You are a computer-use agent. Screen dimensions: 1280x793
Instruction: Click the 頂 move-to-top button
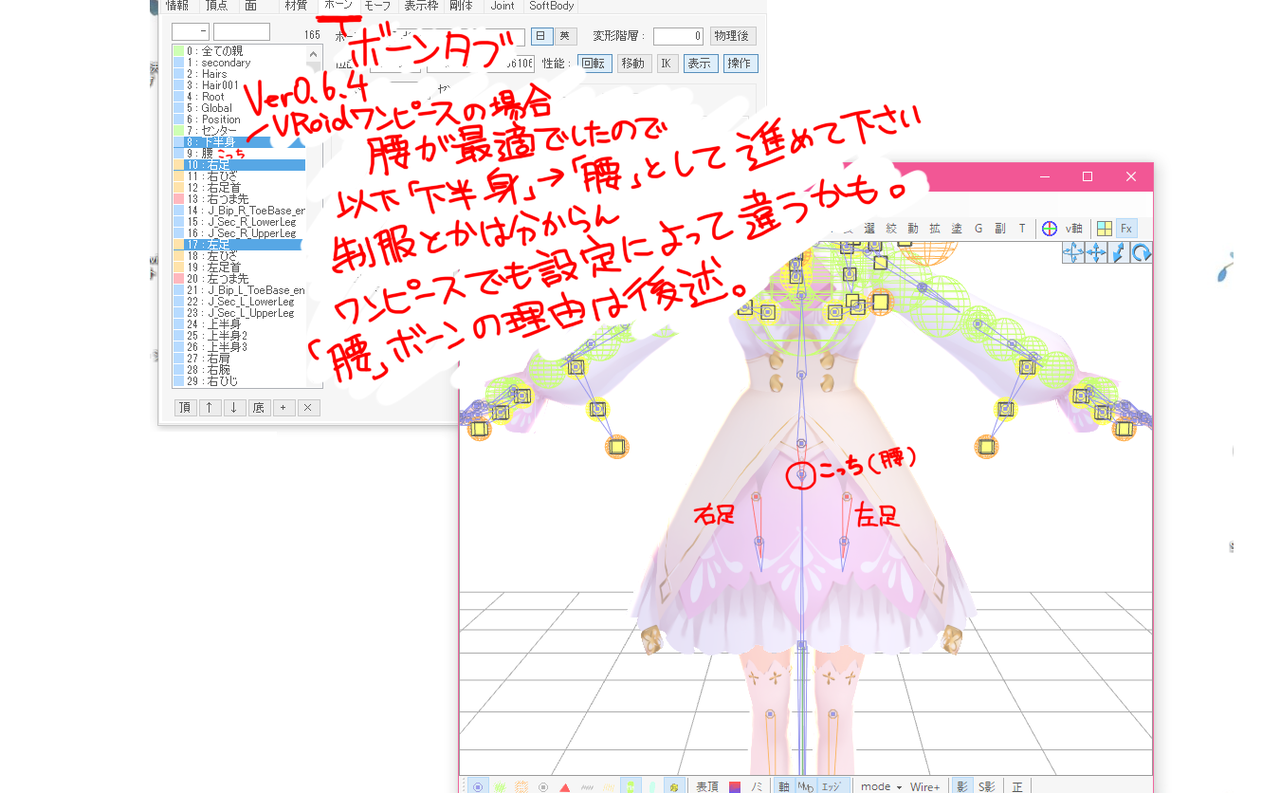[x=185, y=407]
